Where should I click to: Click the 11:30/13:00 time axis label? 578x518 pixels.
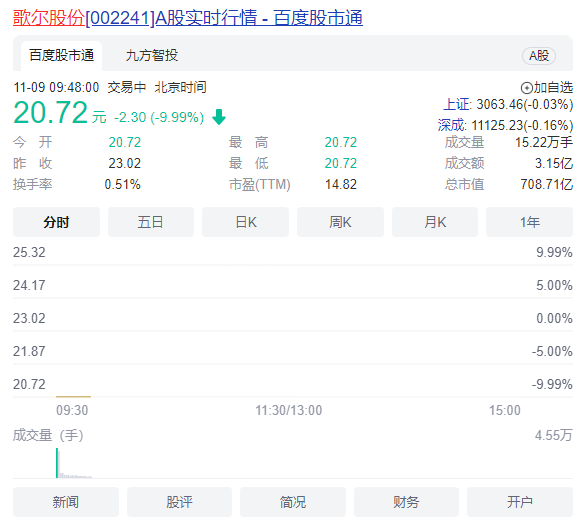[289, 410]
